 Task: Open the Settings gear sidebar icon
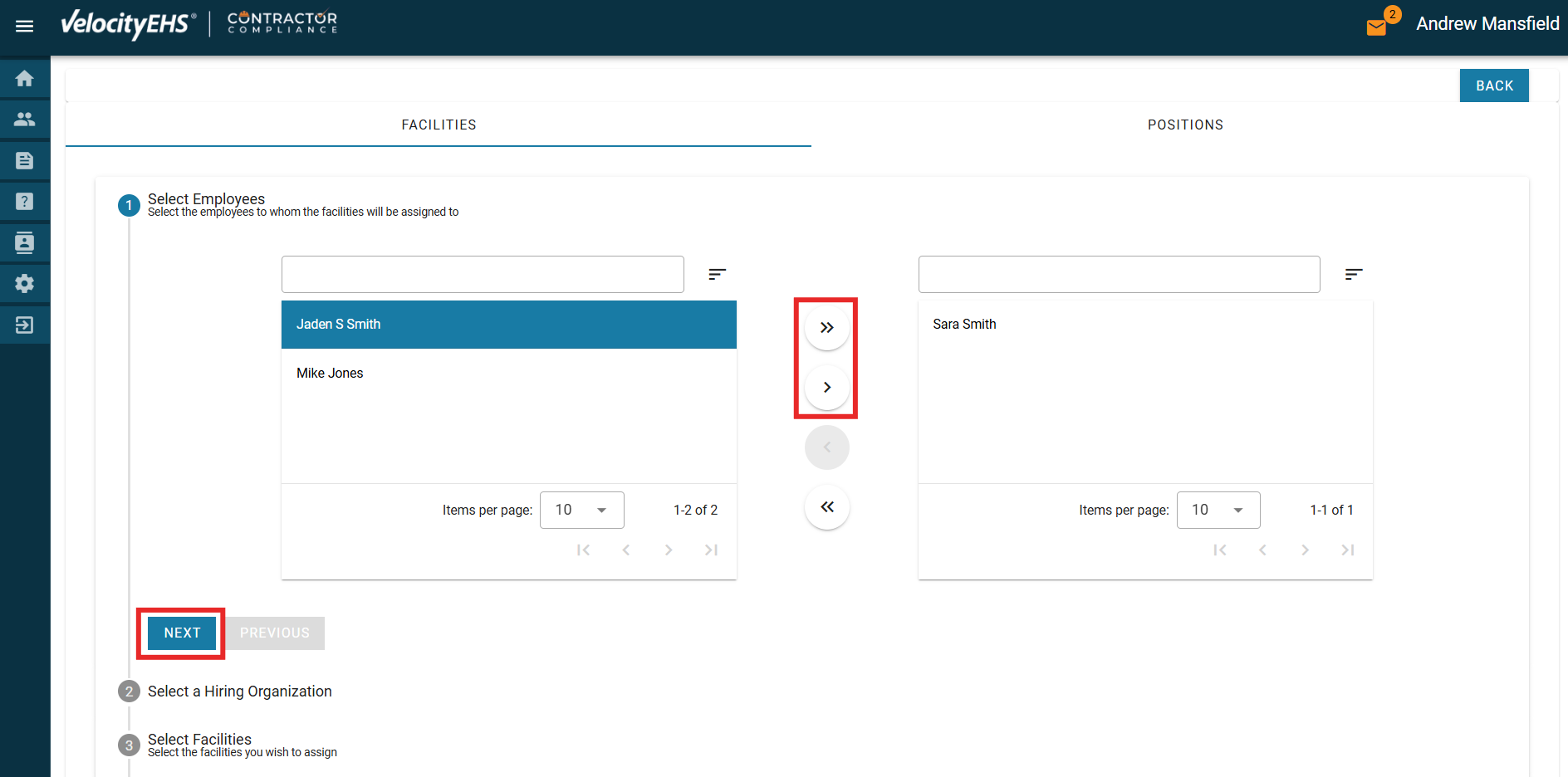point(25,284)
